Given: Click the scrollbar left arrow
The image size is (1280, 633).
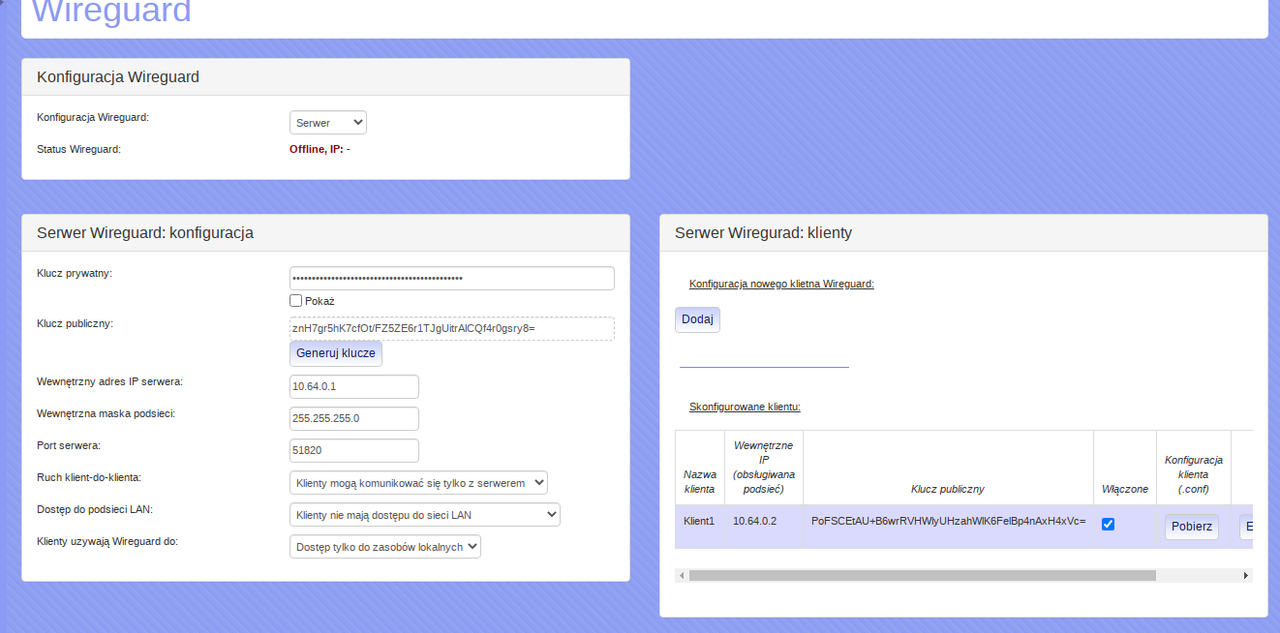Looking at the screenshot, I should [x=681, y=575].
